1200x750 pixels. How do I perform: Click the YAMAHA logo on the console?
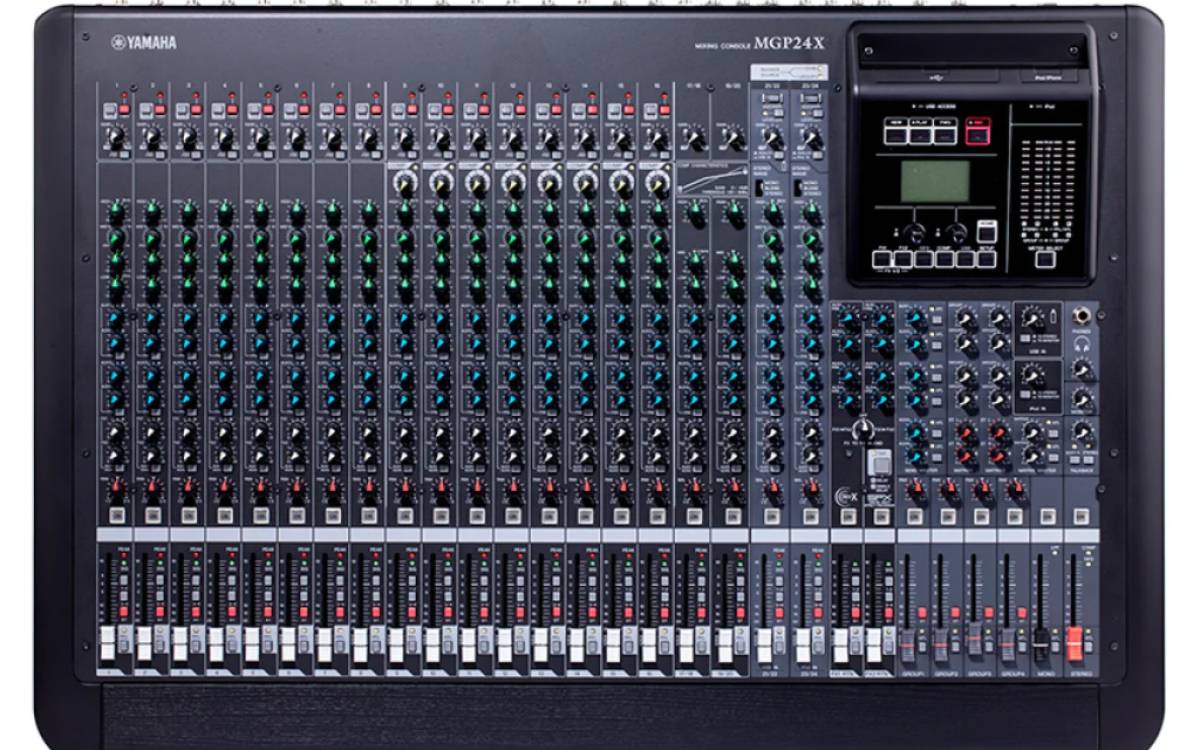pos(144,42)
